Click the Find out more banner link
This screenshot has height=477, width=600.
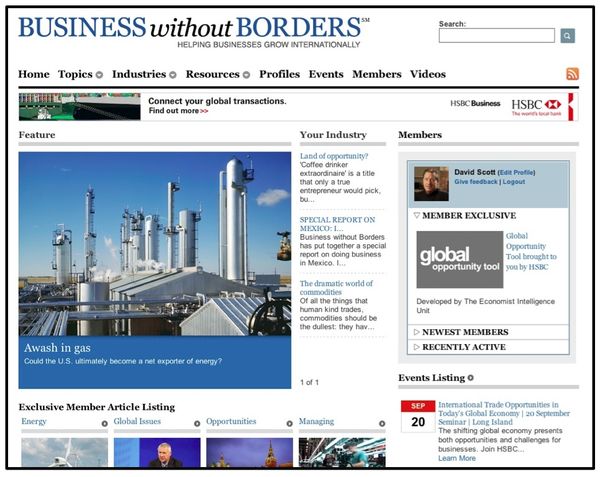coord(178,111)
